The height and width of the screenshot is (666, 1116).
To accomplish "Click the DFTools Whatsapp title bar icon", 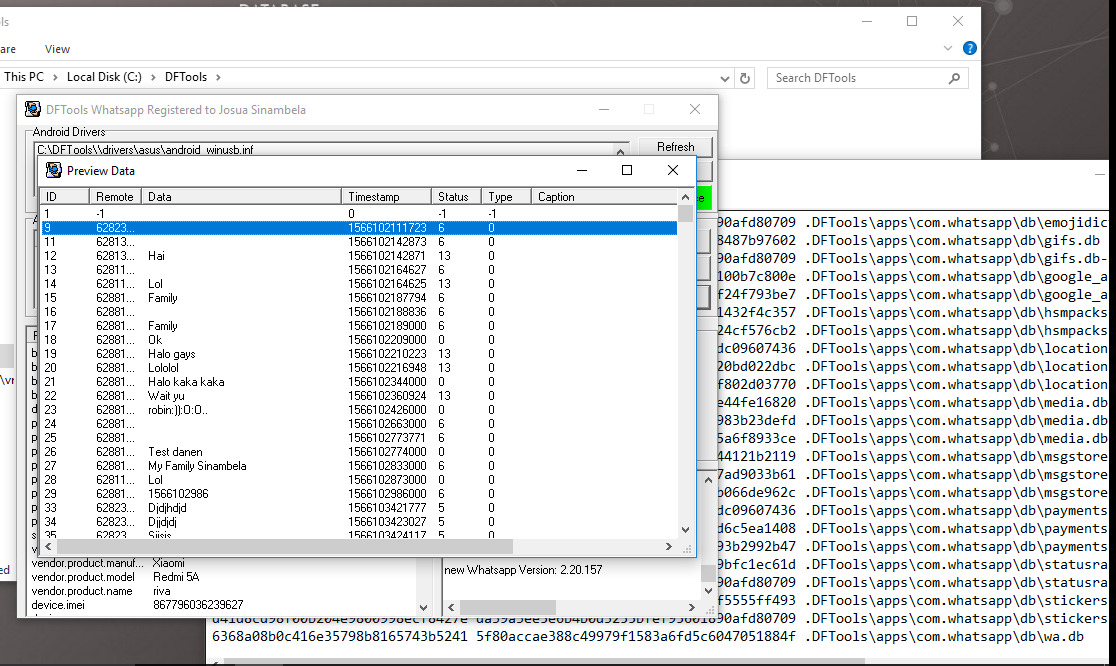I will pyautogui.click(x=33, y=110).
